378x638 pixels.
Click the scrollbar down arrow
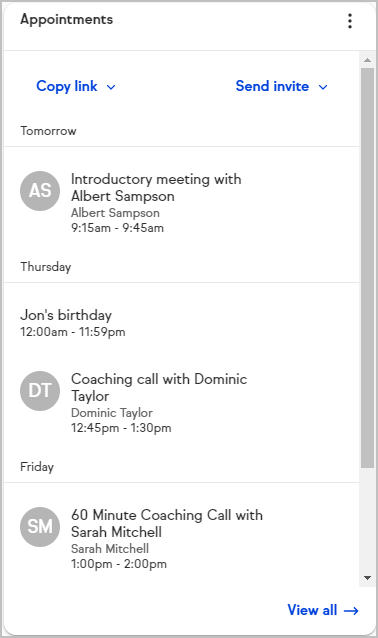coord(367,578)
